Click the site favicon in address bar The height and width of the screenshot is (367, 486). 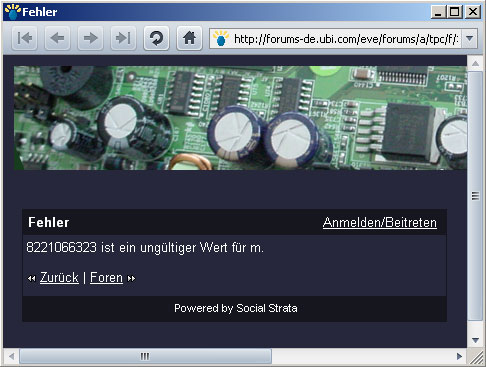(x=221, y=38)
